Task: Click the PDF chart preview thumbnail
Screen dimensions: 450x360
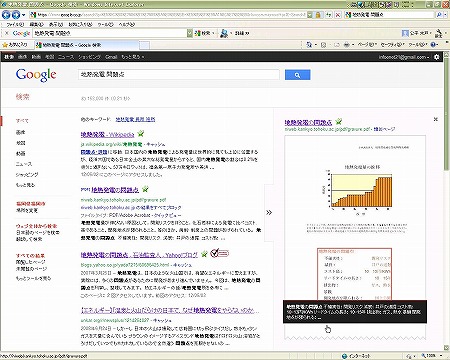Action: [x=355, y=237]
